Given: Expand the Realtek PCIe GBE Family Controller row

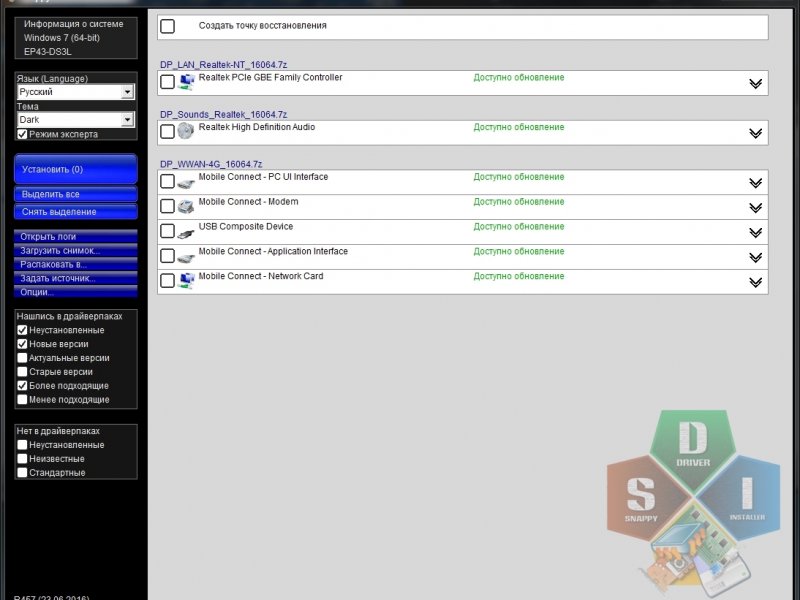Looking at the screenshot, I should coord(755,84).
